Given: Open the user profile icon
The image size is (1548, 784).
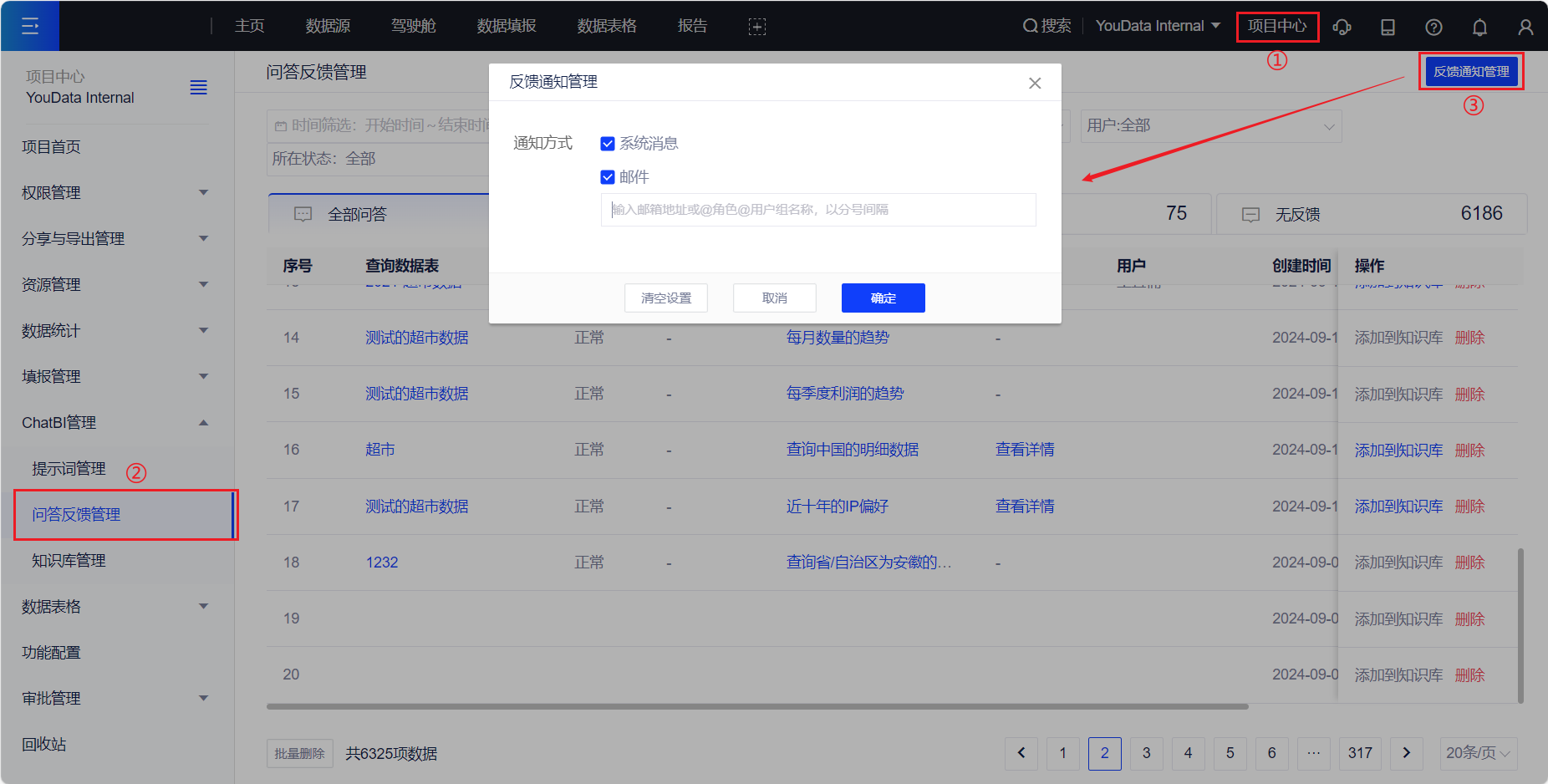Looking at the screenshot, I should [x=1525, y=27].
